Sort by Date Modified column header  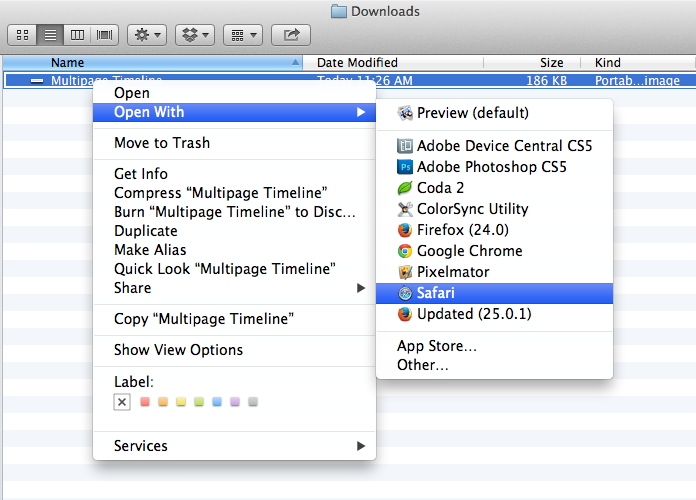[393, 63]
